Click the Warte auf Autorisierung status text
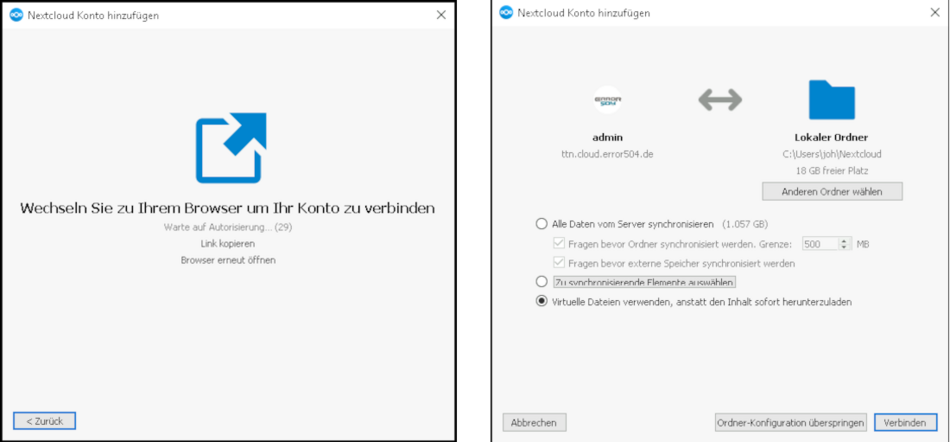Screen dimensions: 950x442 [228, 227]
